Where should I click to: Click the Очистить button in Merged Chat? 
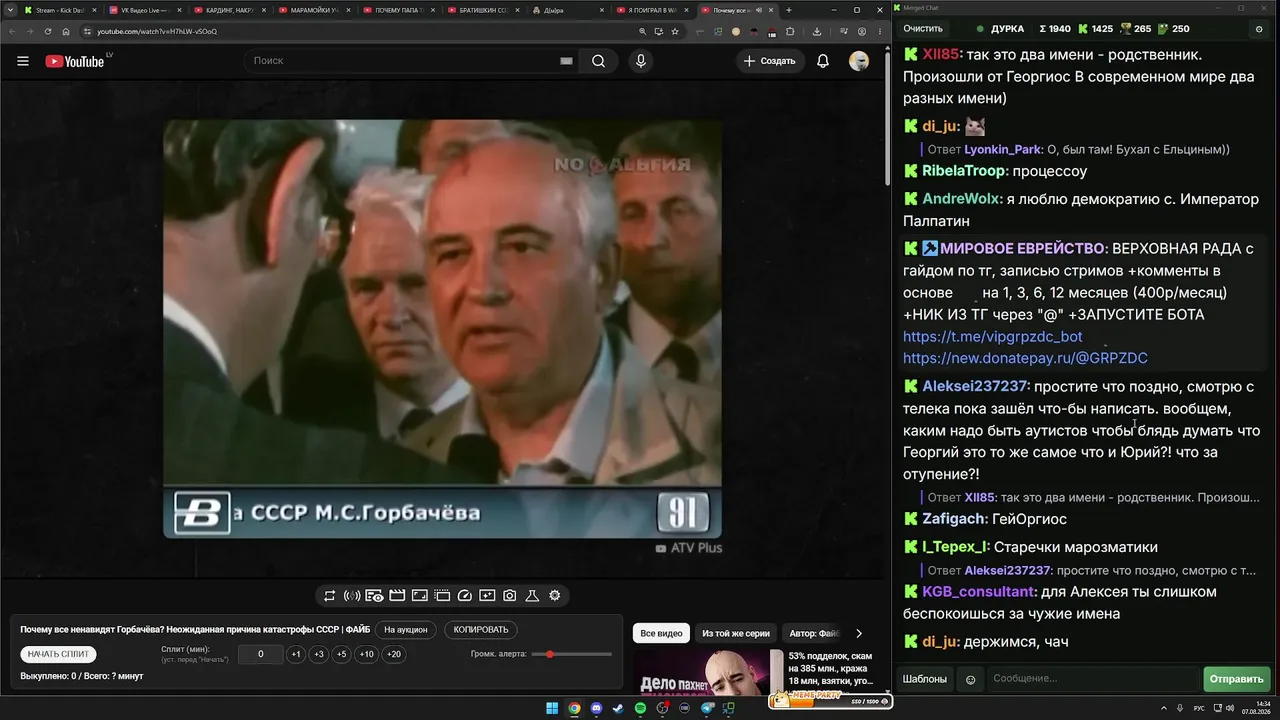coord(923,29)
